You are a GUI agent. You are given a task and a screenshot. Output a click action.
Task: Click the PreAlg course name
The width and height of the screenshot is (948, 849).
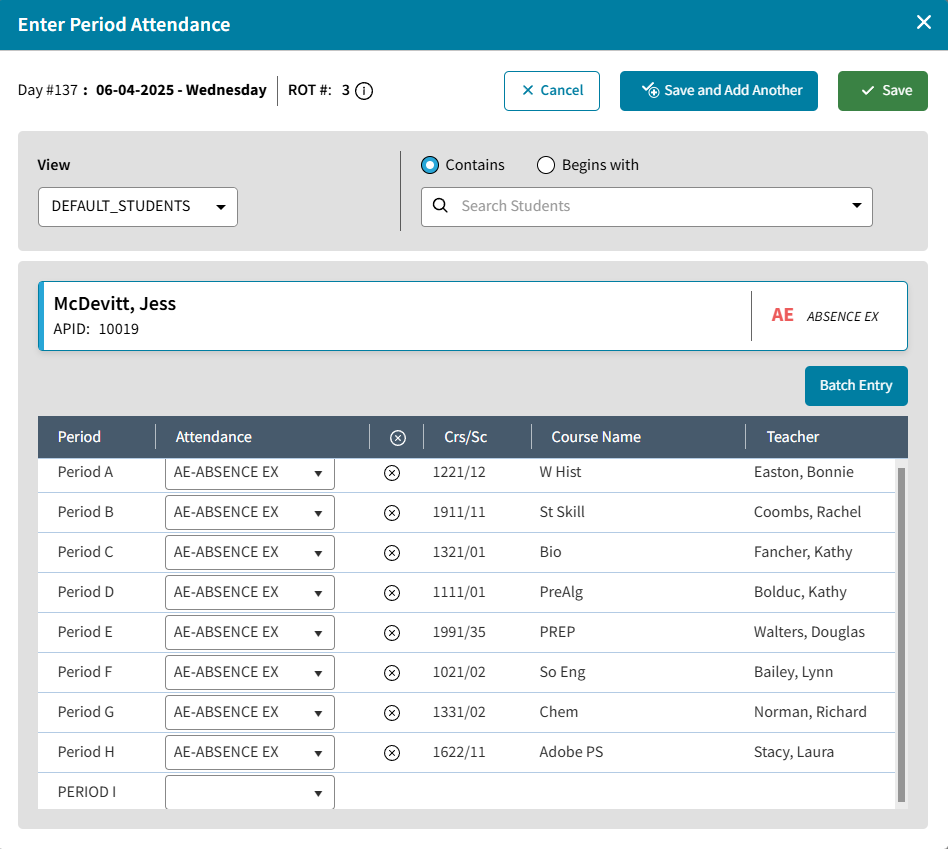pyautogui.click(x=561, y=592)
